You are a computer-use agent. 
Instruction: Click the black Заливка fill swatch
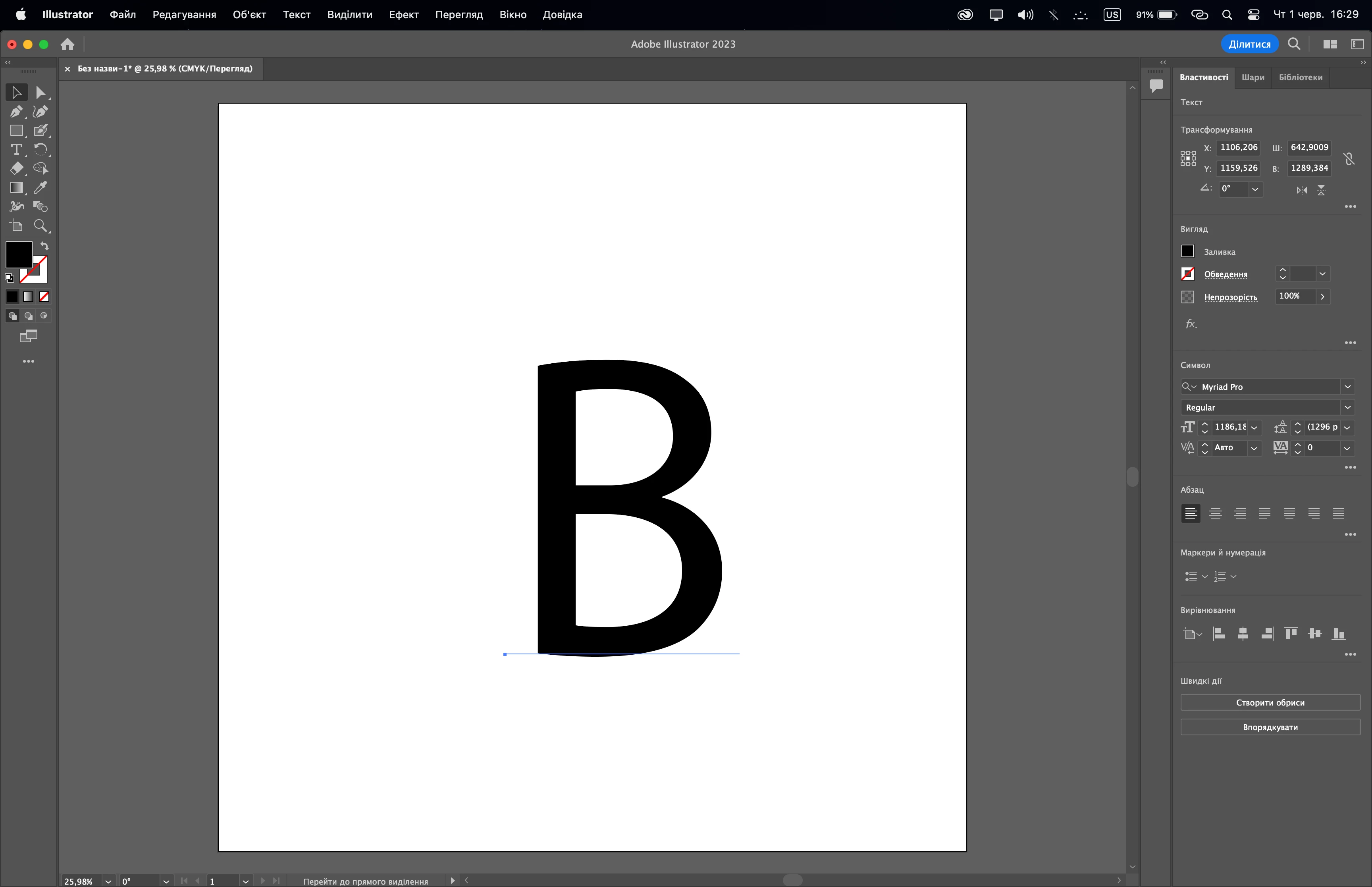(1188, 251)
